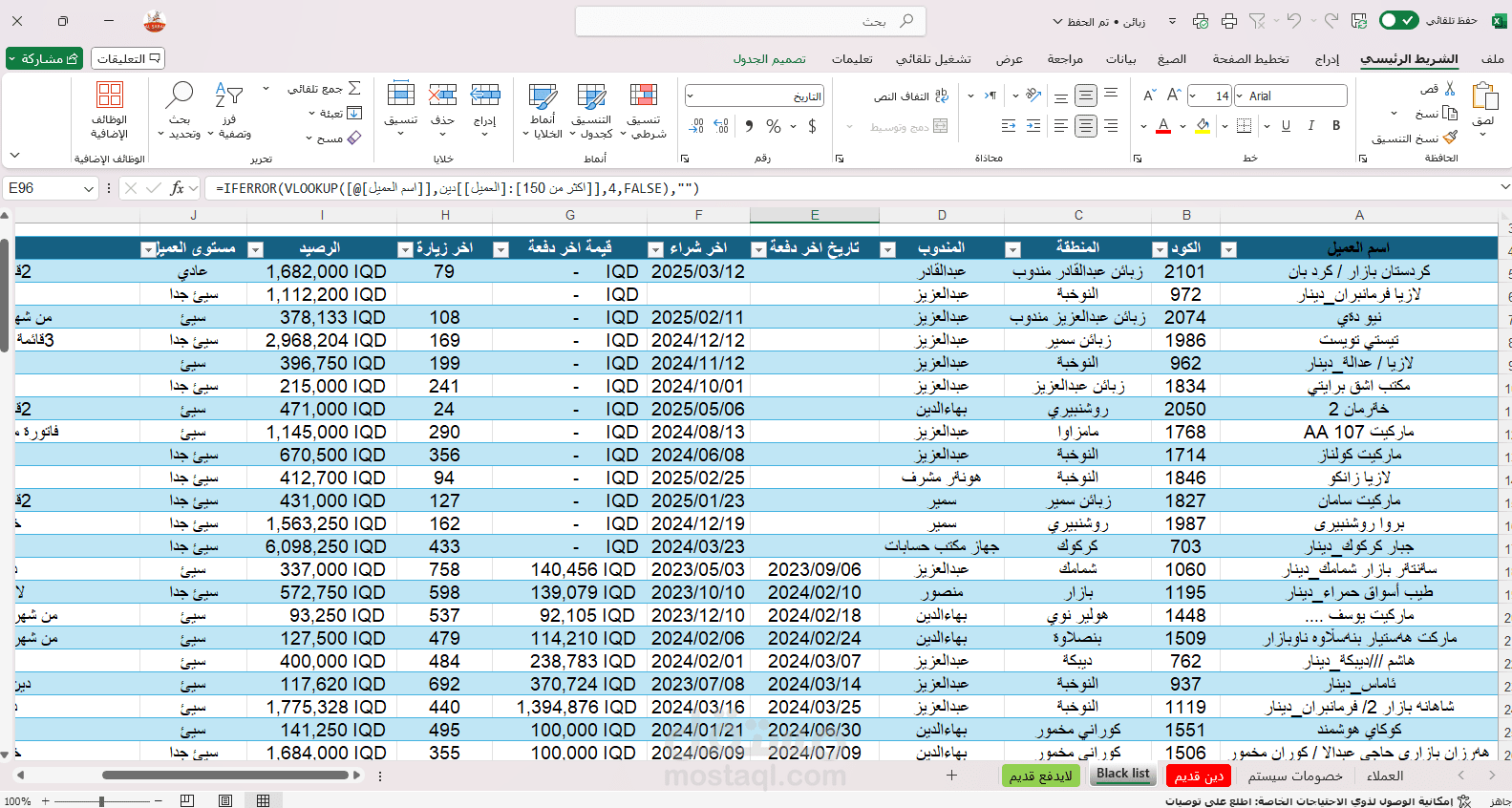Screen dimensions: 1512x808
Task: Apply cell borders icon
Action: [1244, 125]
